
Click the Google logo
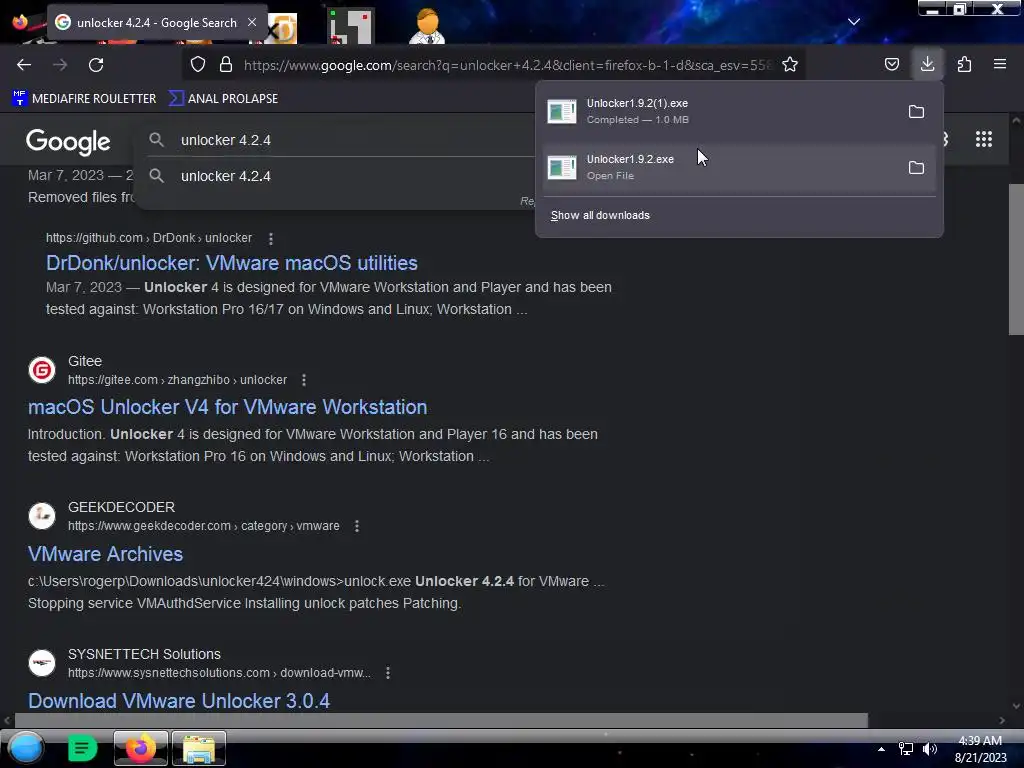[x=69, y=141]
